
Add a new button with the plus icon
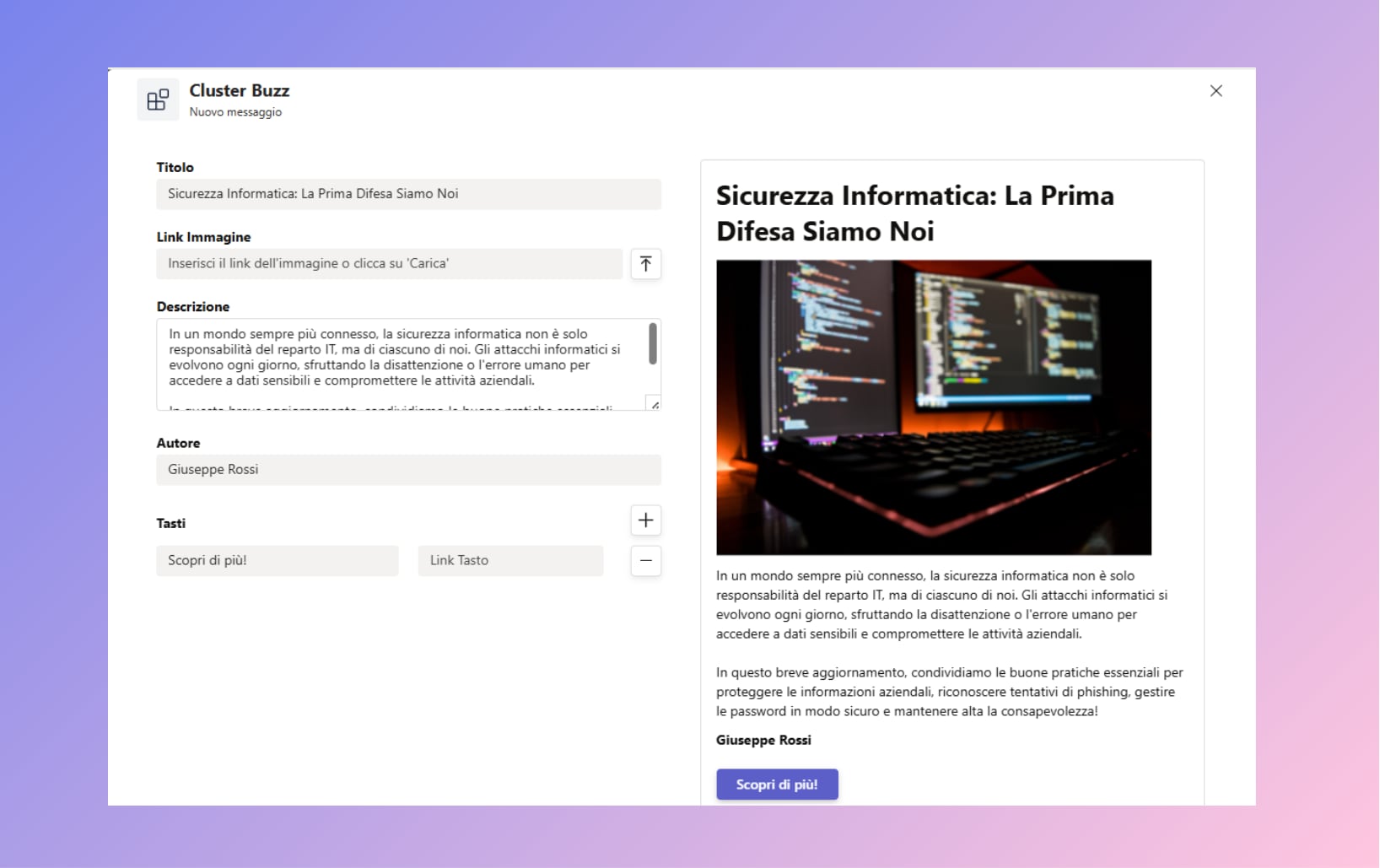(x=645, y=520)
